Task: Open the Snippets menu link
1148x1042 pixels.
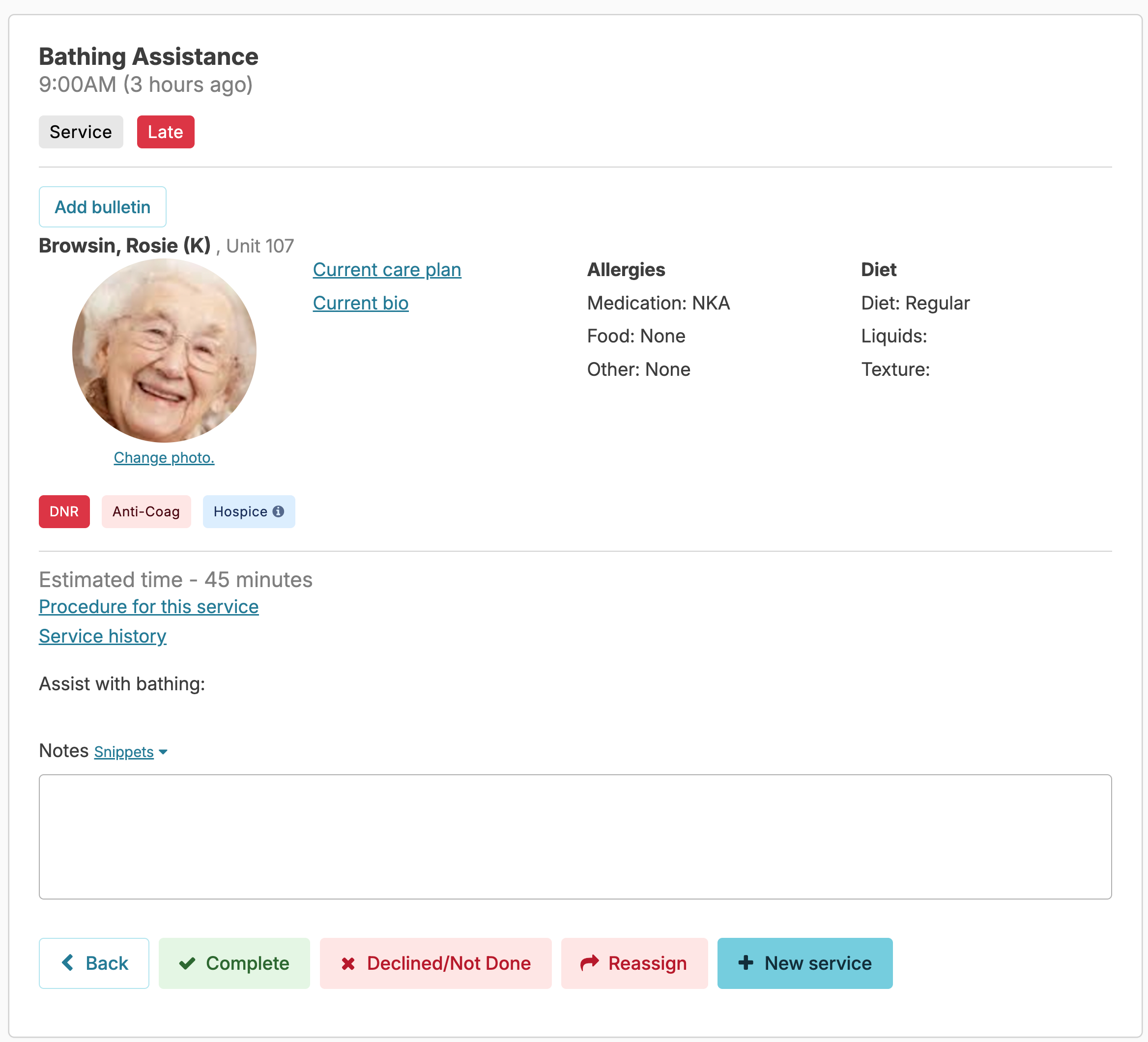Action: pos(123,752)
